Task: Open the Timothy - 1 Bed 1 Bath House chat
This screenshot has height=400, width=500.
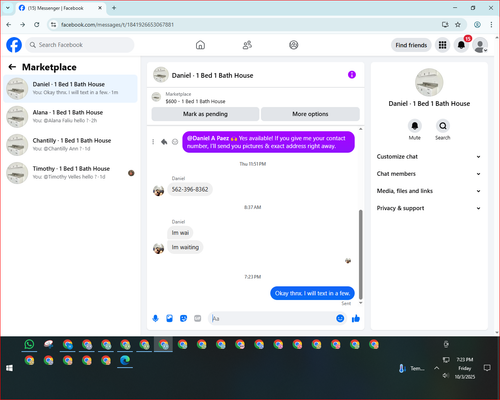Action: (70, 173)
